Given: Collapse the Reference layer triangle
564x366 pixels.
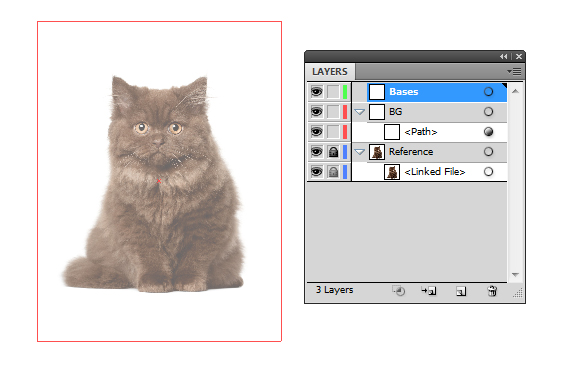Looking at the screenshot, I should pos(360,152).
